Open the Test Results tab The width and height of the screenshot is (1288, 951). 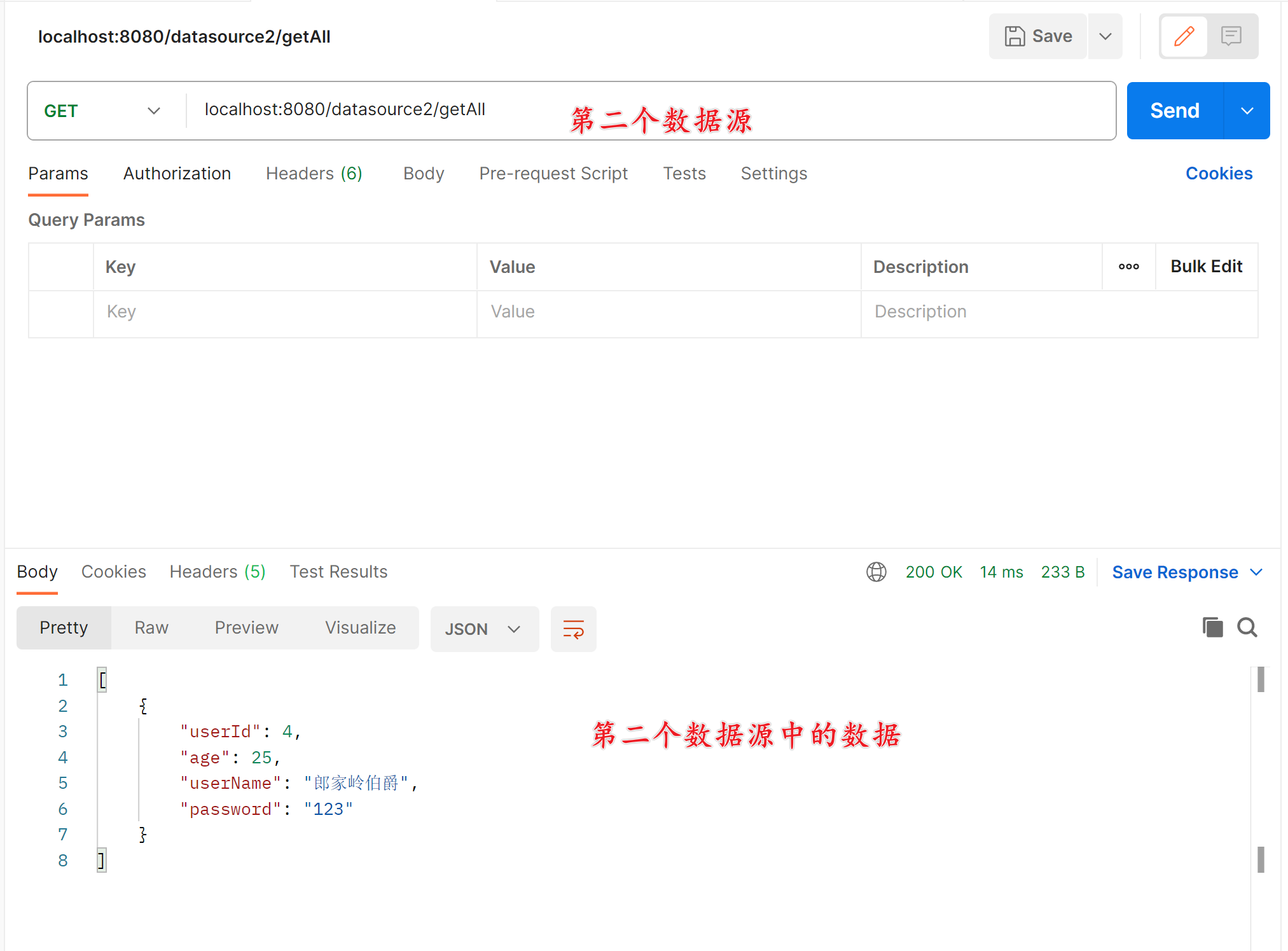click(x=338, y=572)
